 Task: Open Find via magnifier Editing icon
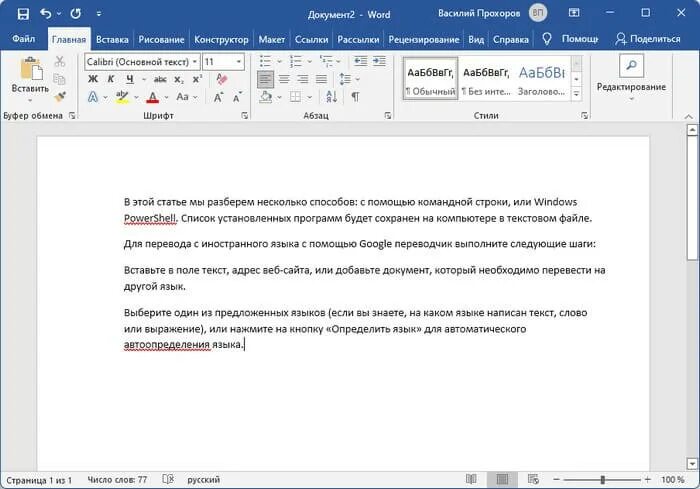tap(631, 66)
